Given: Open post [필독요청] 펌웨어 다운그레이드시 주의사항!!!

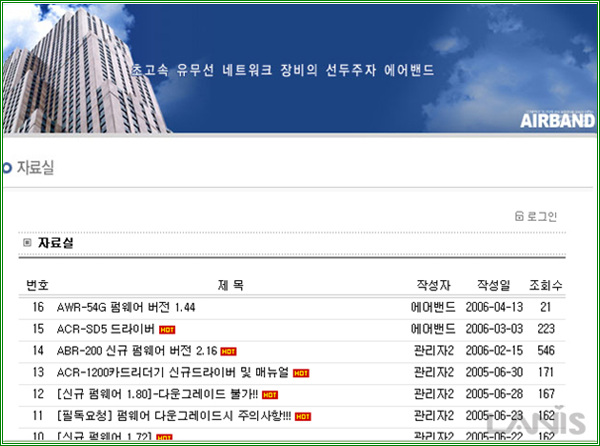Looking at the screenshot, I should [x=174, y=416].
